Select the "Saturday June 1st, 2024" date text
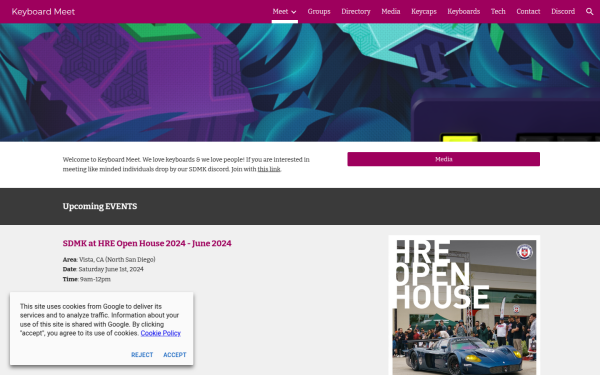Viewport: 600px width, 375px height. 111,269
